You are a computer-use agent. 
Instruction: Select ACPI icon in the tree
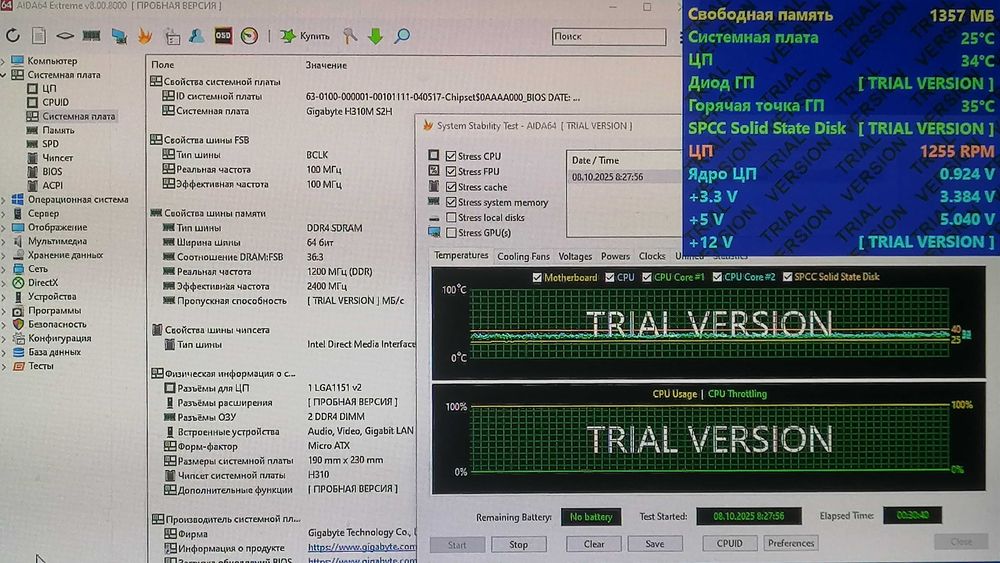pos(33,186)
